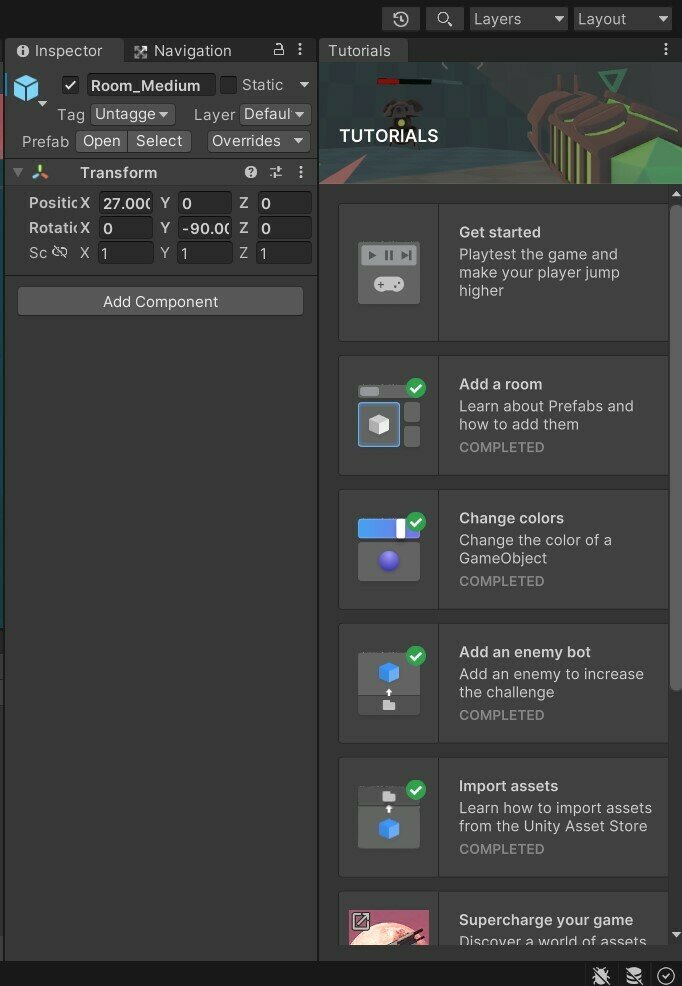The image size is (682, 986).
Task: Toggle the debug mode bug icon
Action: pos(601,975)
